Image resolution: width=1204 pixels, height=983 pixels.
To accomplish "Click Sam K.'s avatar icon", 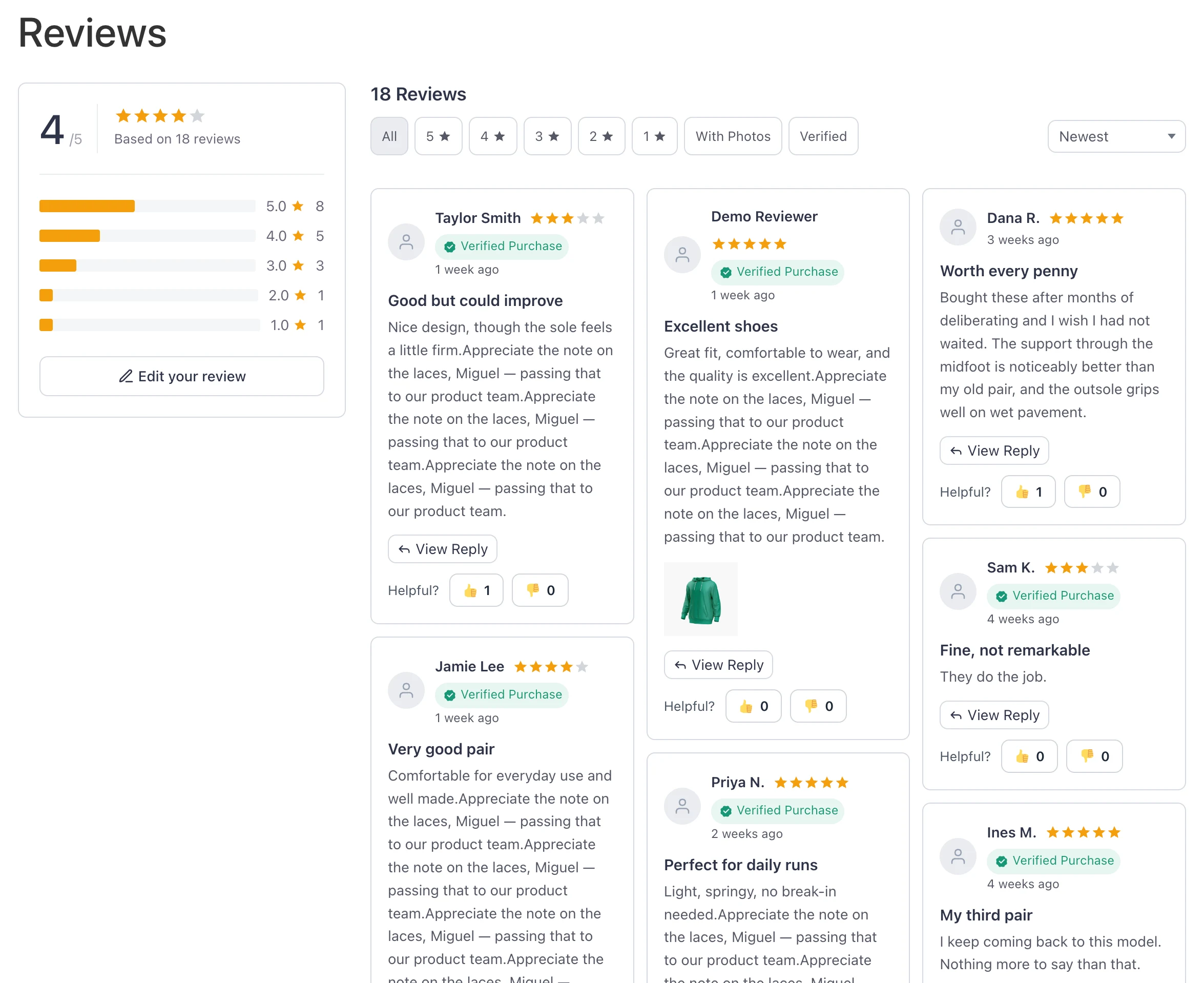I will [x=958, y=592].
